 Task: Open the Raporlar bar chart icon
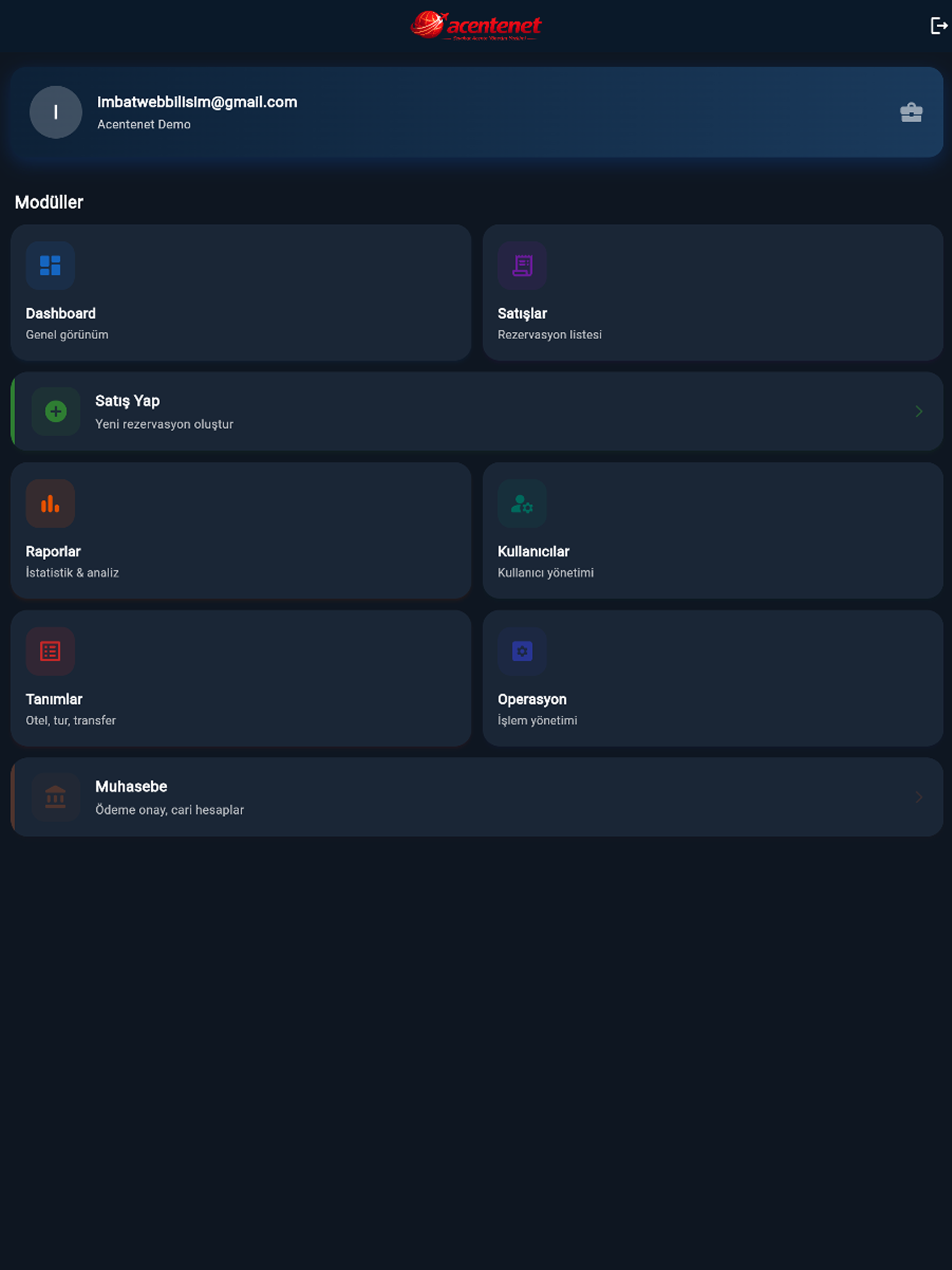coord(50,503)
